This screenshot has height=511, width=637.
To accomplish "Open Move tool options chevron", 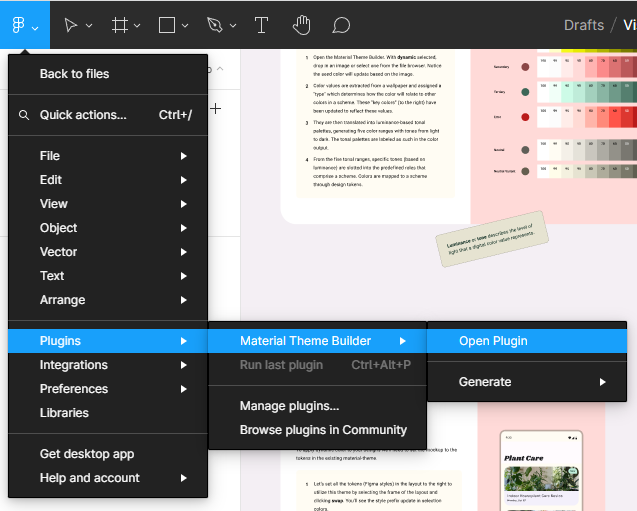I will [x=89, y=26].
